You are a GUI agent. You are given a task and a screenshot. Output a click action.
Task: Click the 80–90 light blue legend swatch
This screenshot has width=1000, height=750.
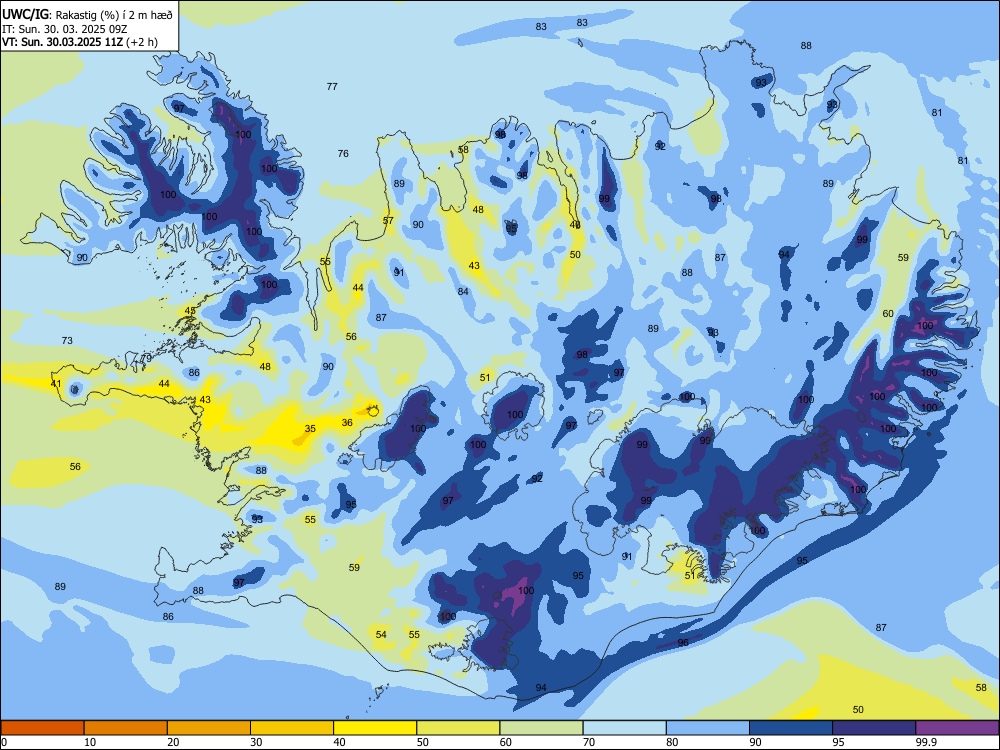tap(708, 728)
